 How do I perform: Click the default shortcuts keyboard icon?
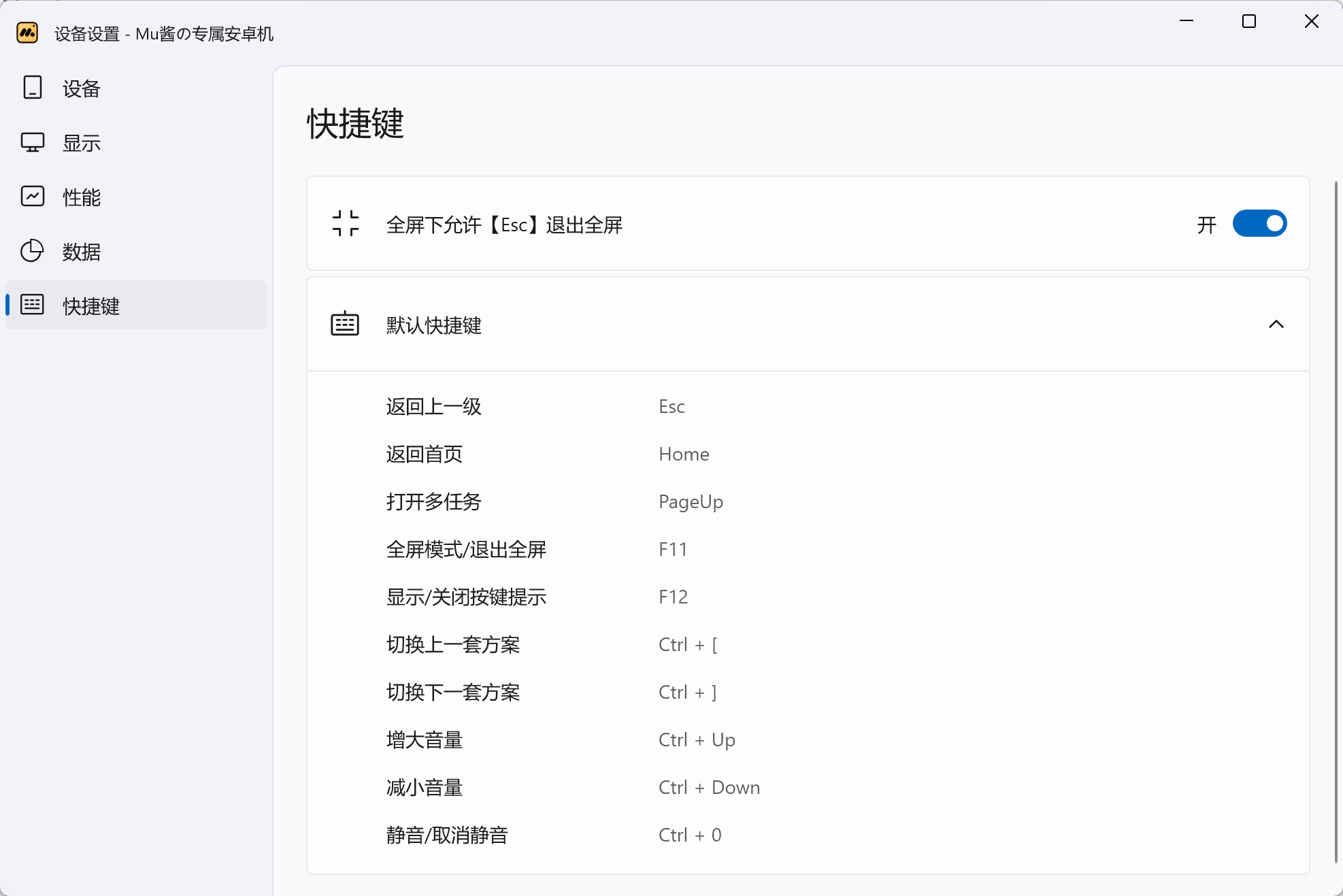pyautogui.click(x=345, y=324)
